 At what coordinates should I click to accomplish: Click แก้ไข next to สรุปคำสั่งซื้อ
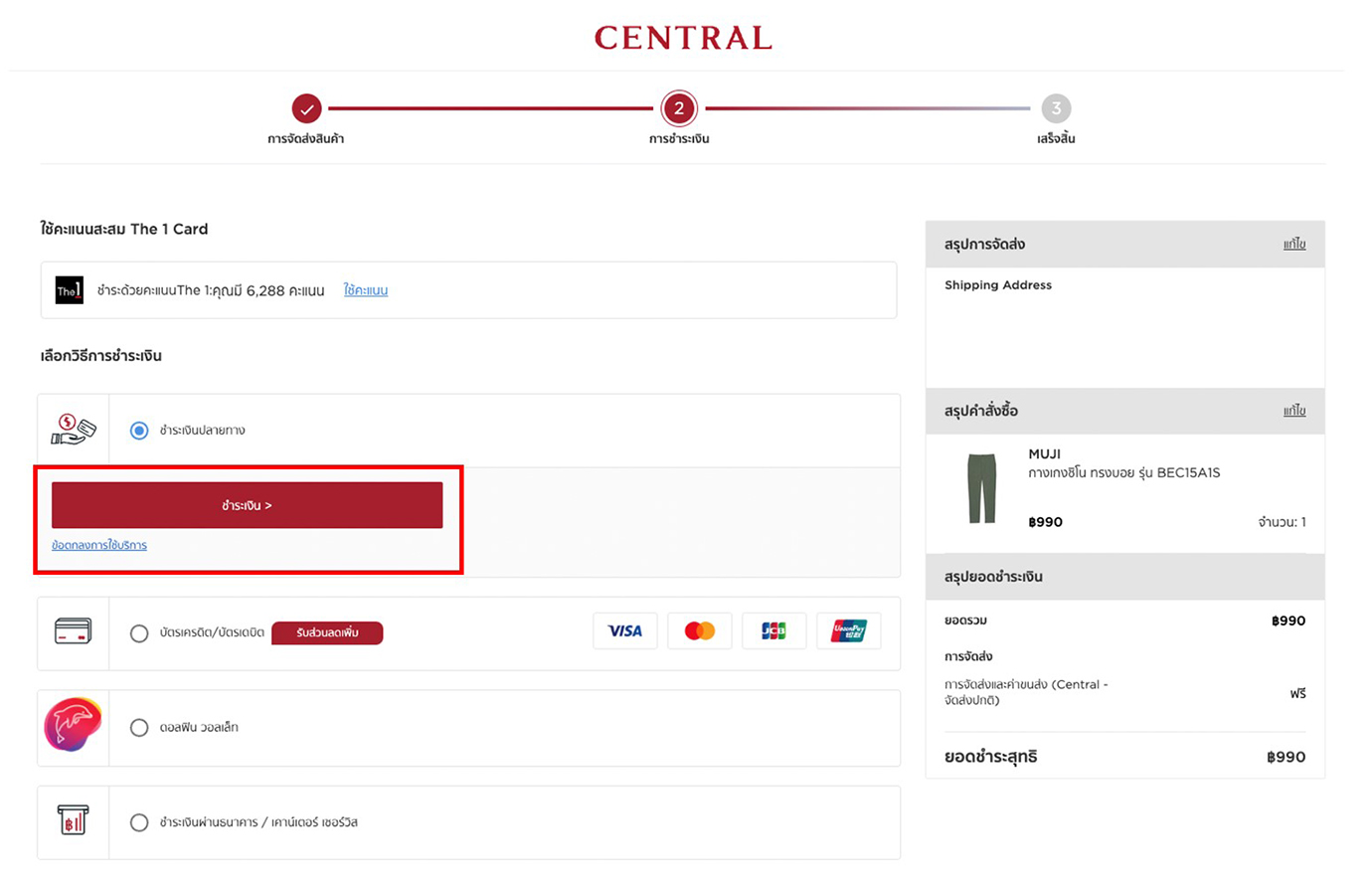[1294, 411]
